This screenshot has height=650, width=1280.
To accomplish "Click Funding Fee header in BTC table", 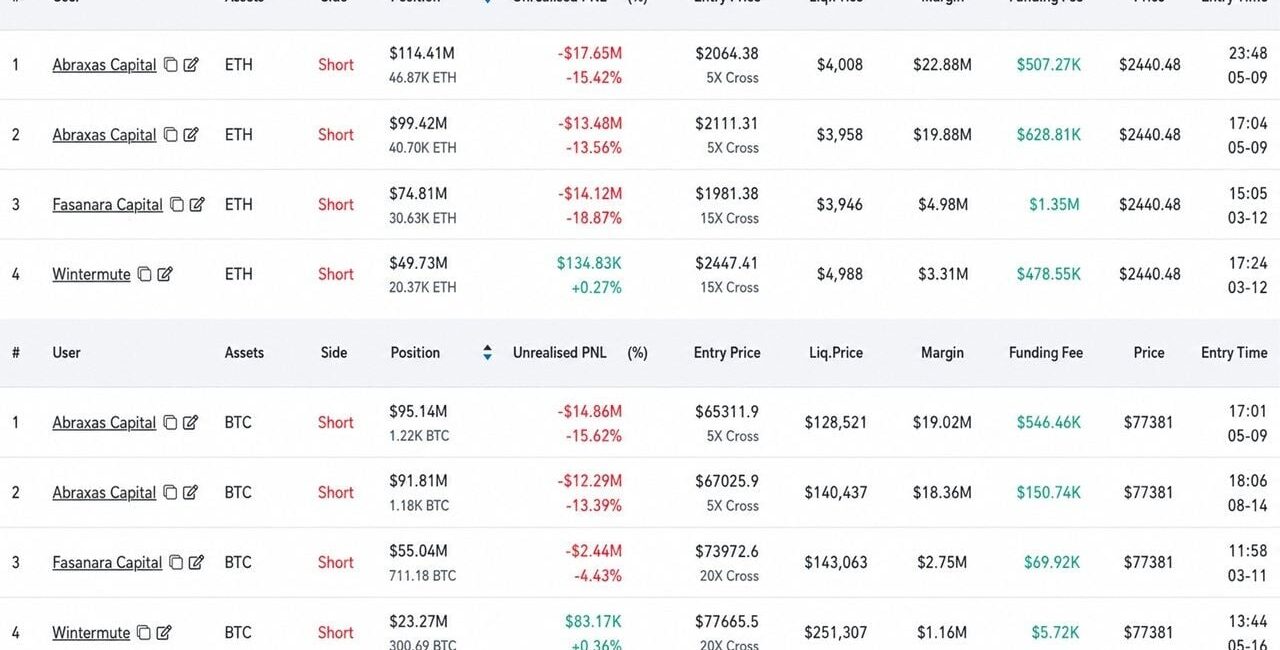I will click(1046, 352).
